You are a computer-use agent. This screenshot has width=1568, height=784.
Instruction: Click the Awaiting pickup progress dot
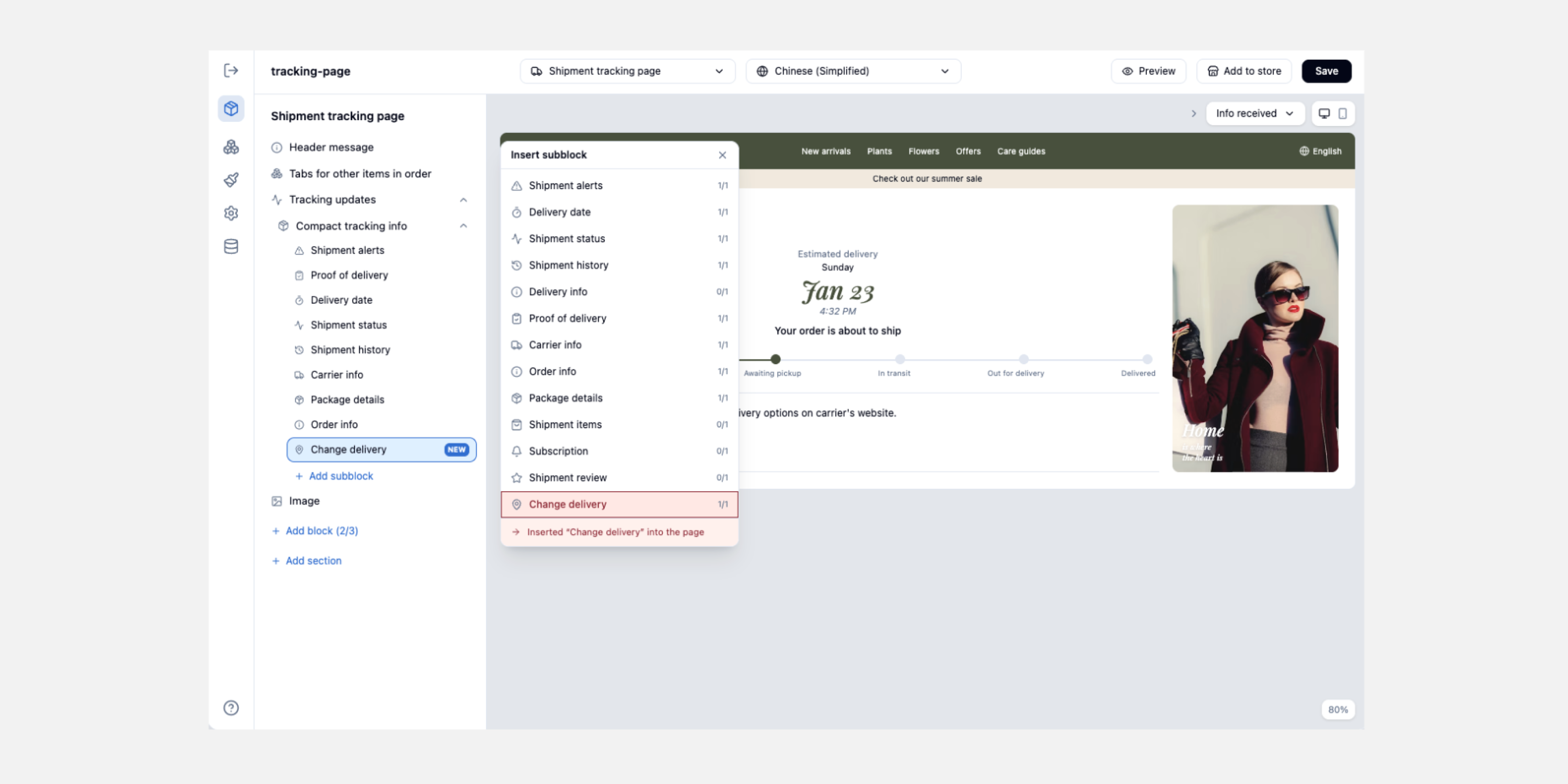click(x=775, y=359)
